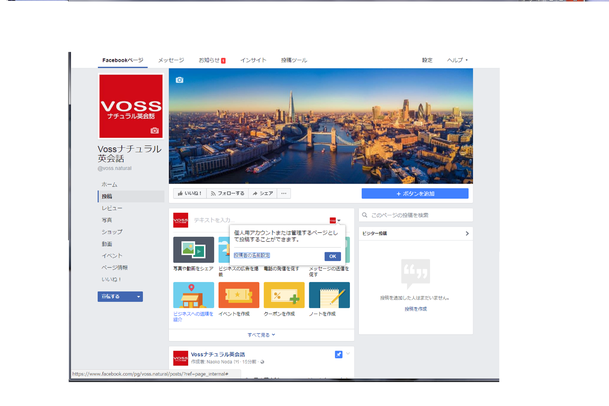609x406 pixels.
Task: Click the search this page's posts field
Action: pos(416,215)
